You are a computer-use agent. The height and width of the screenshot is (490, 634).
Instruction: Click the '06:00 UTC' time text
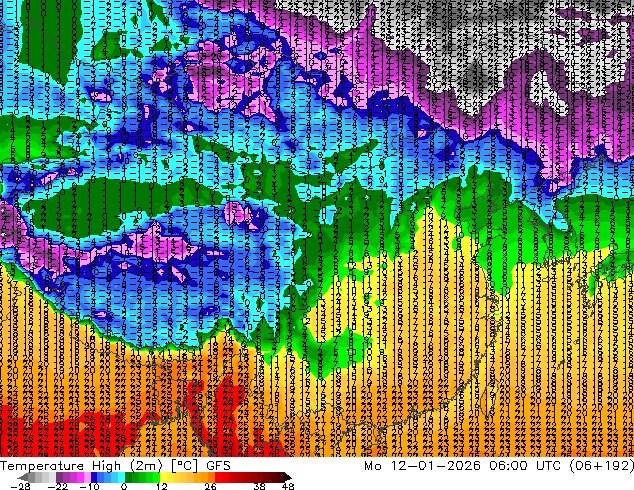(525, 466)
